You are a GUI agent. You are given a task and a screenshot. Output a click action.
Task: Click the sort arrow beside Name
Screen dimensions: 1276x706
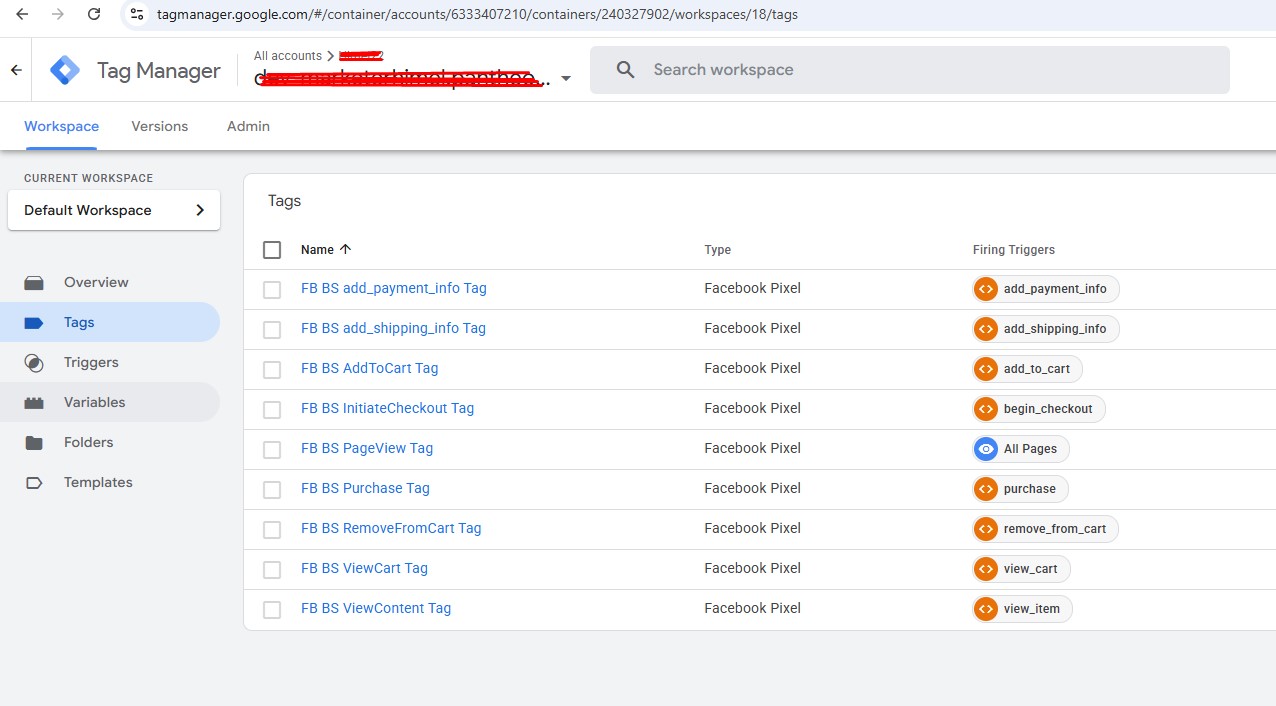346,250
